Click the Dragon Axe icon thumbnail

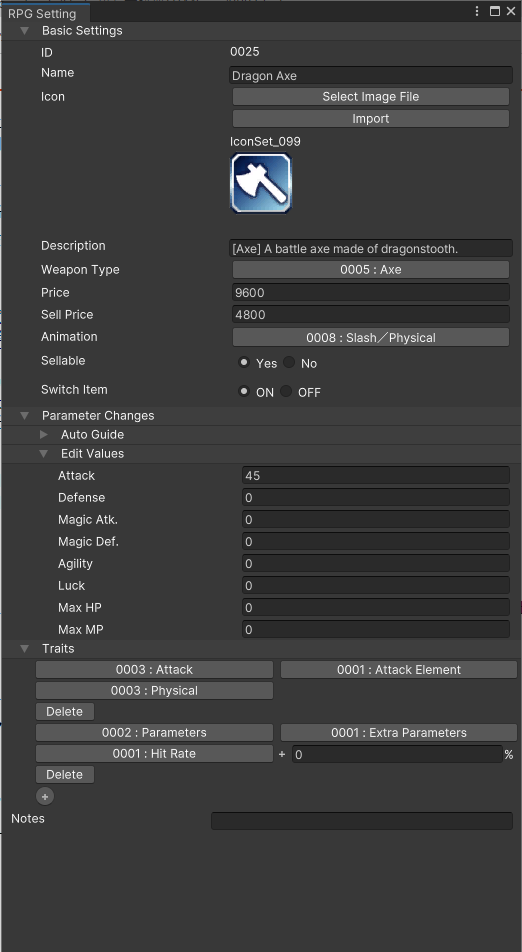click(x=261, y=183)
